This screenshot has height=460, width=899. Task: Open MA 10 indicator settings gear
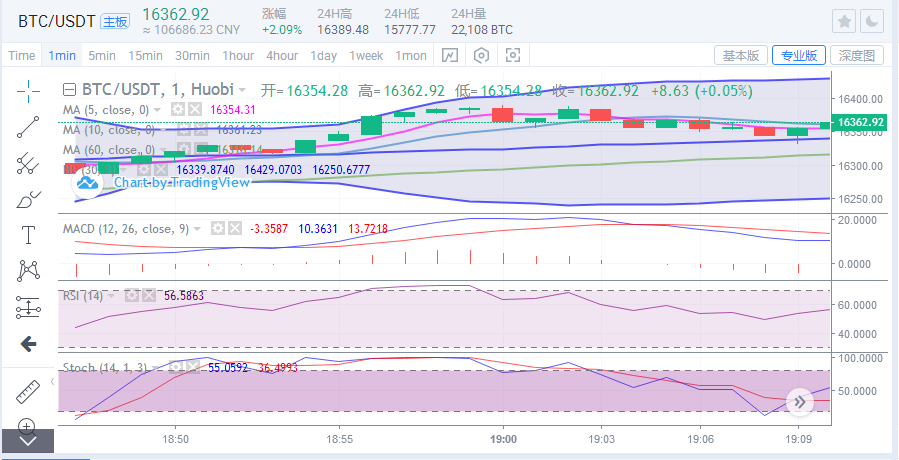pyautogui.click(x=183, y=130)
